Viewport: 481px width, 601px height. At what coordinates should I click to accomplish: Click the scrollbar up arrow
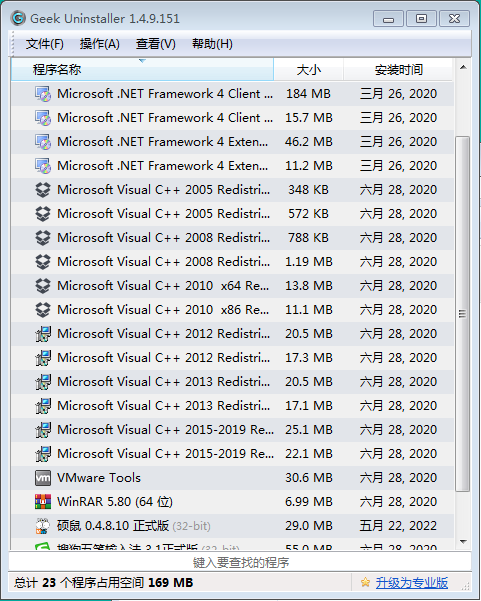click(463, 67)
